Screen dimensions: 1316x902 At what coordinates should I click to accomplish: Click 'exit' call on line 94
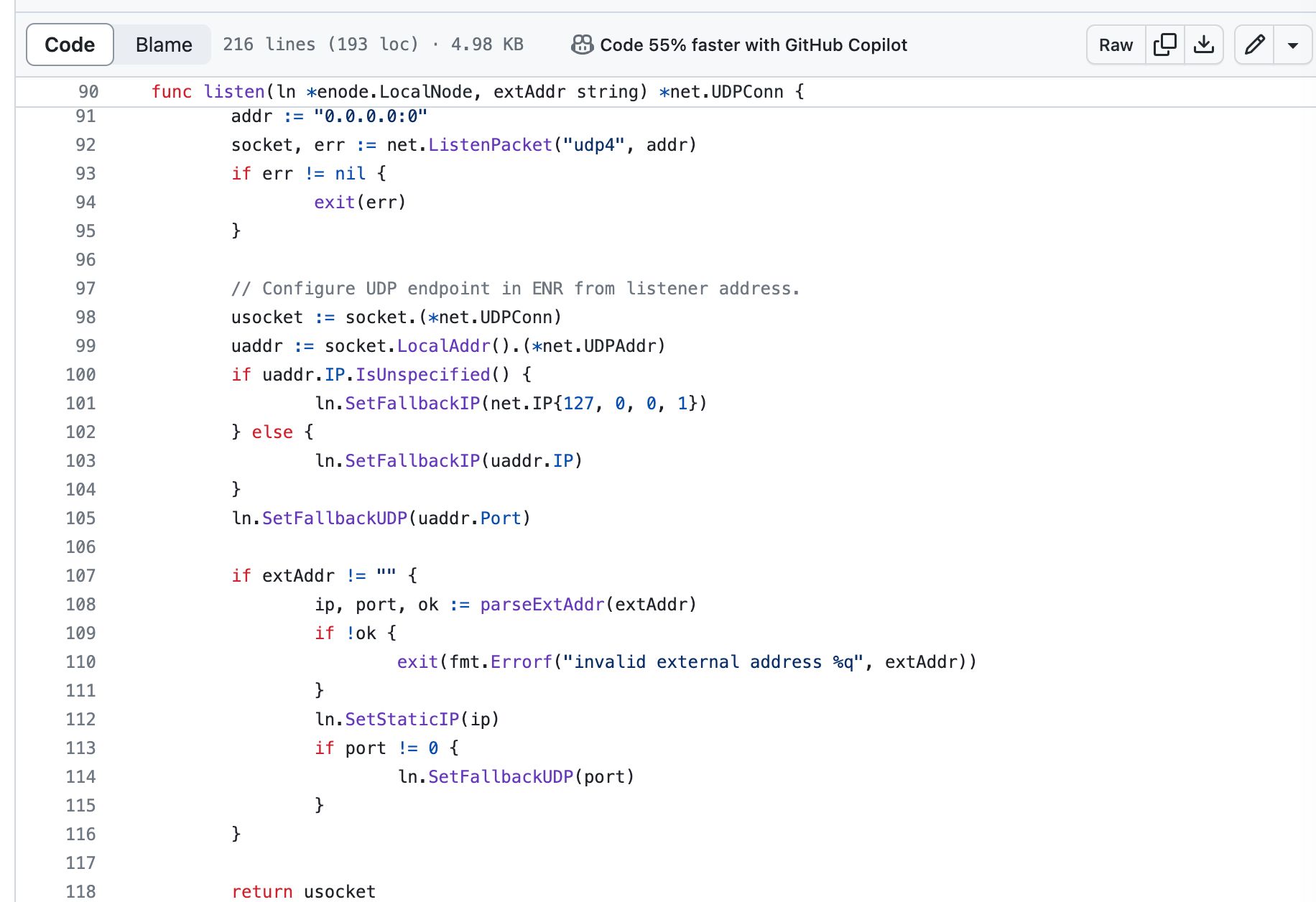pyautogui.click(x=335, y=203)
